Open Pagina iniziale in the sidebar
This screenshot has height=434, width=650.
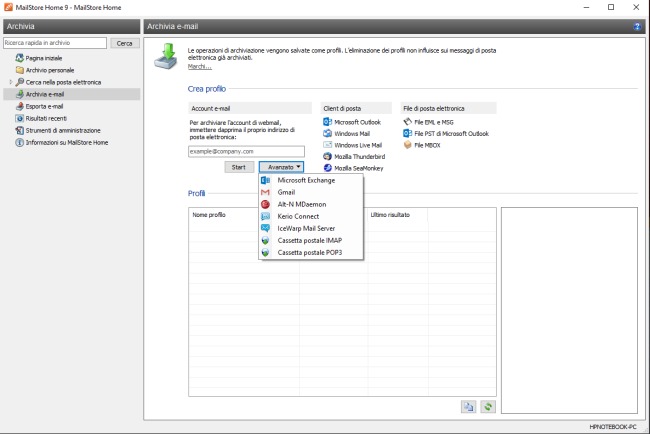pyautogui.click(x=44, y=58)
